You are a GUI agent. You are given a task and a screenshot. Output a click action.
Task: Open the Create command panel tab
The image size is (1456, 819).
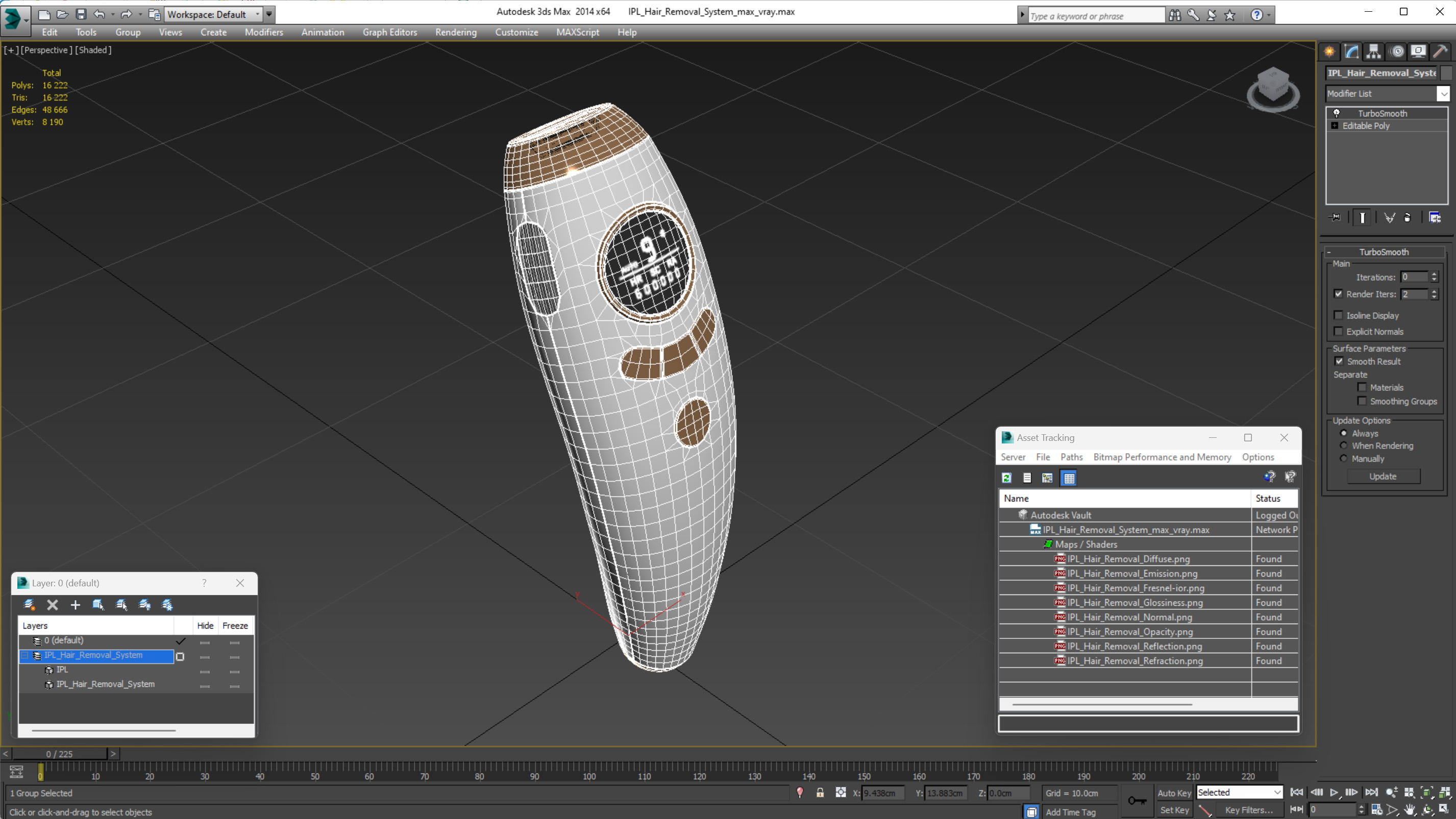[1329, 52]
